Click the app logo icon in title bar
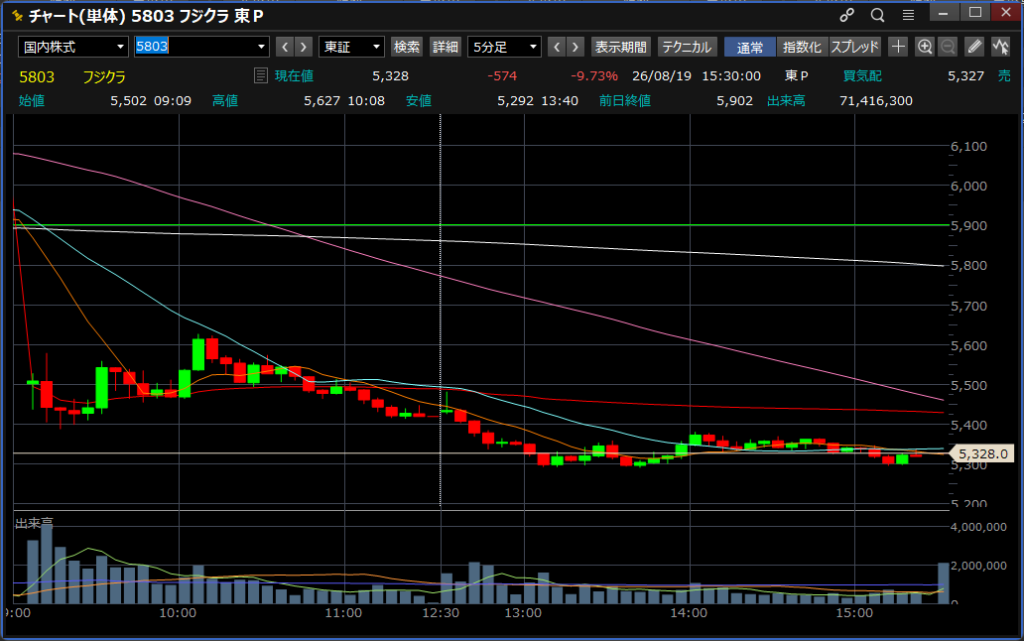The width and height of the screenshot is (1024, 641). (x=17, y=16)
